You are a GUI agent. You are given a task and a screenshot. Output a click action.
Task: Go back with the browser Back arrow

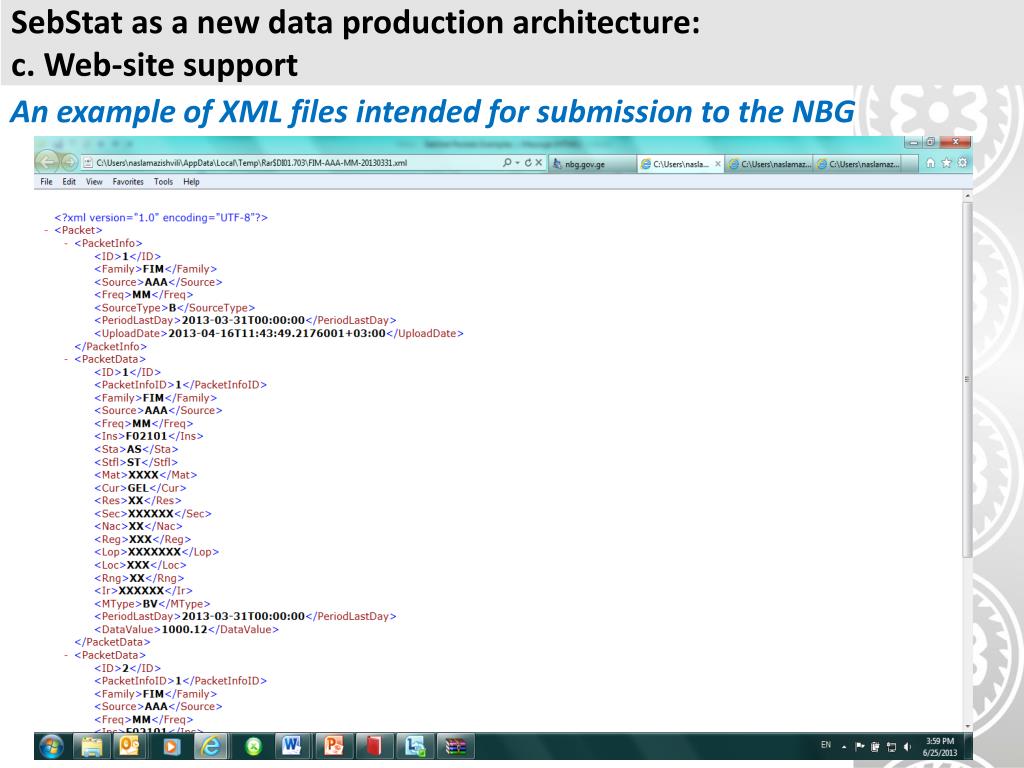(46, 161)
